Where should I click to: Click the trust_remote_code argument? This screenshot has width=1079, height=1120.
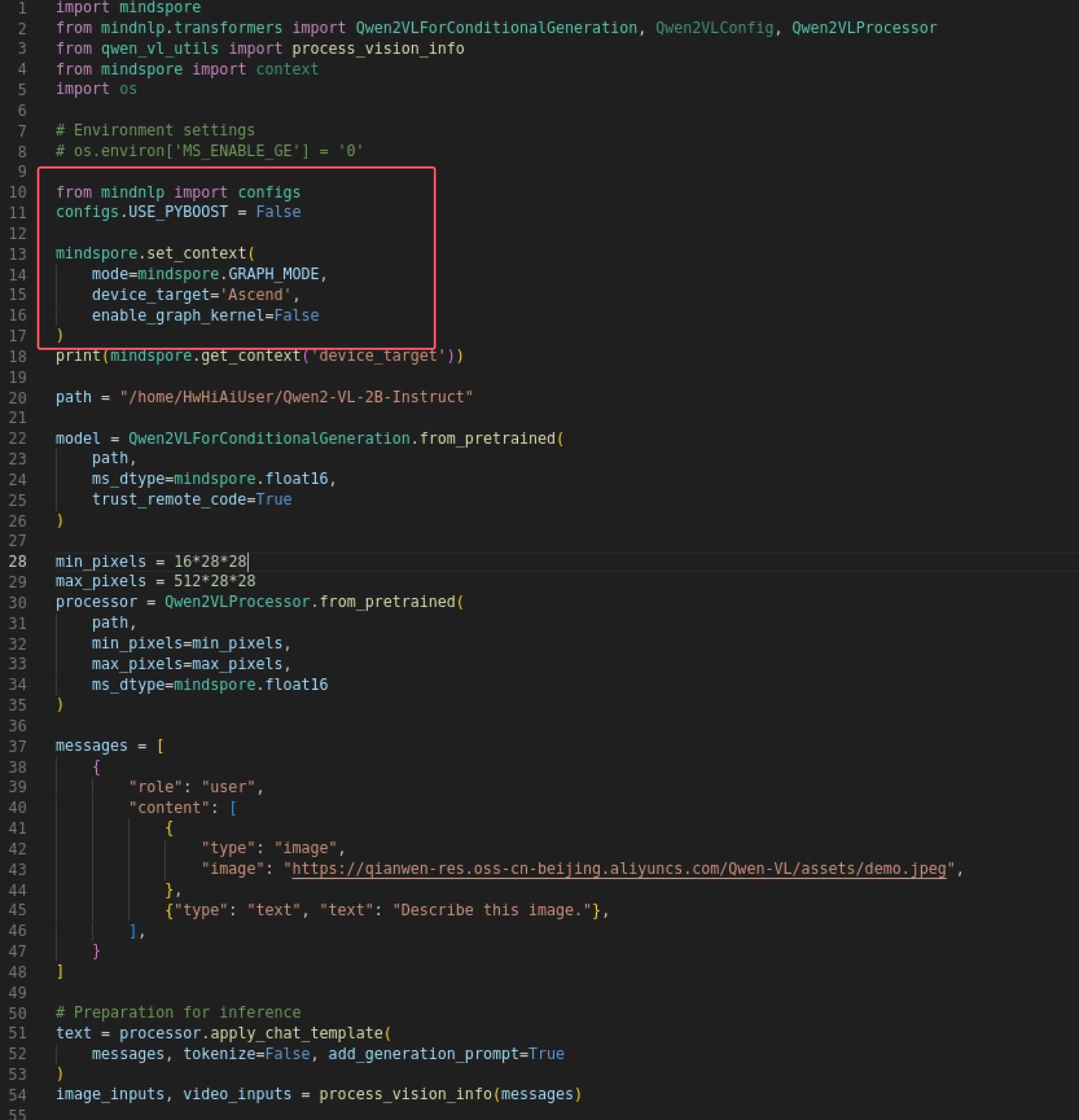click(169, 499)
